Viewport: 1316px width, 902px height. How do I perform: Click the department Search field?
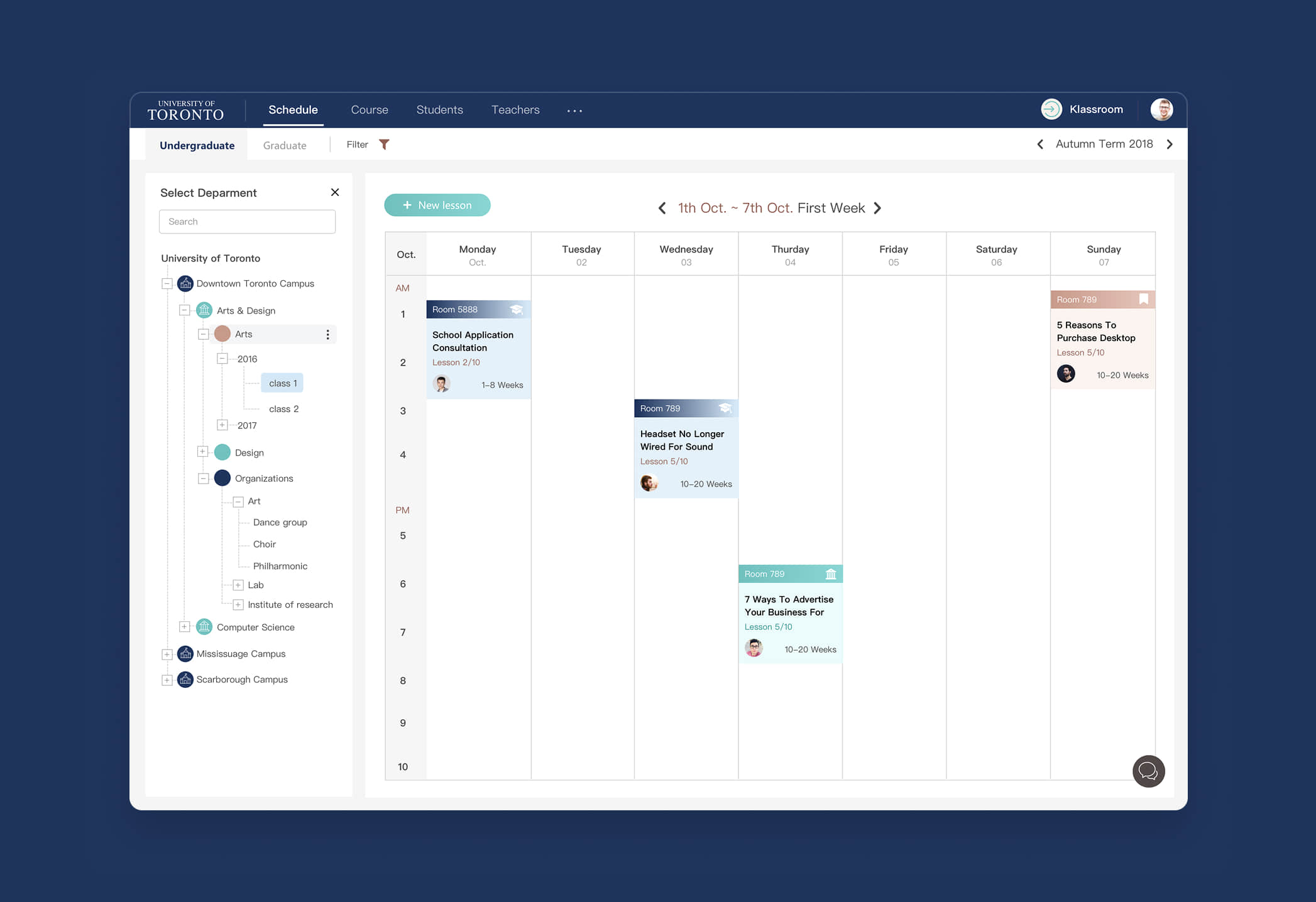(247, 222)
